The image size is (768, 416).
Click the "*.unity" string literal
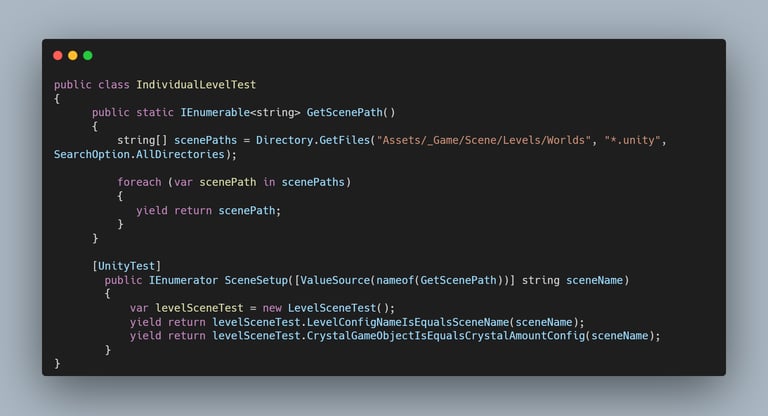[x=632, y=140]
